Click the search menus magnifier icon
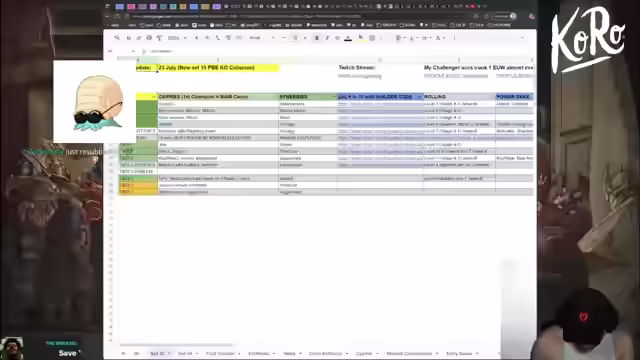640x360 pixels. point(117,38)
